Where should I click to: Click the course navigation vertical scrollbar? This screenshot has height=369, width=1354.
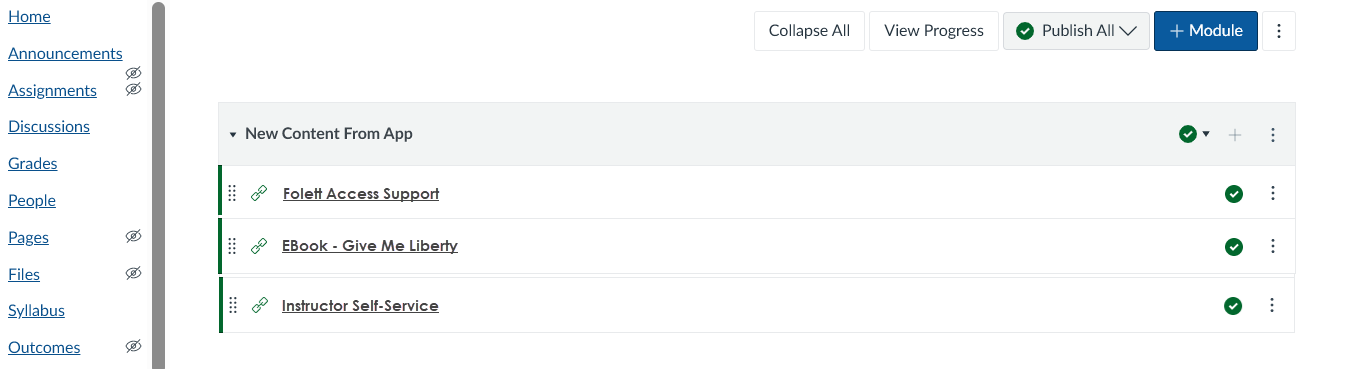click(x=158, y=185)
